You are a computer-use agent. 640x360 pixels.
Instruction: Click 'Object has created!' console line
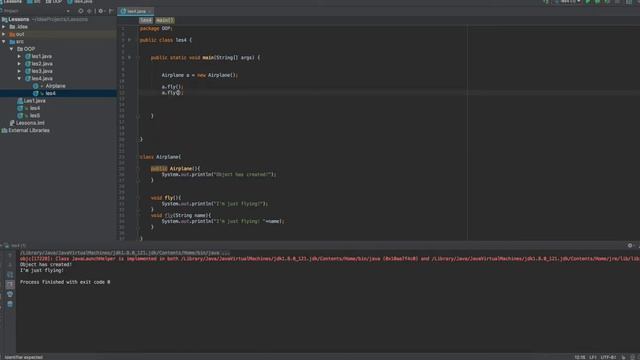coord(46,264)
